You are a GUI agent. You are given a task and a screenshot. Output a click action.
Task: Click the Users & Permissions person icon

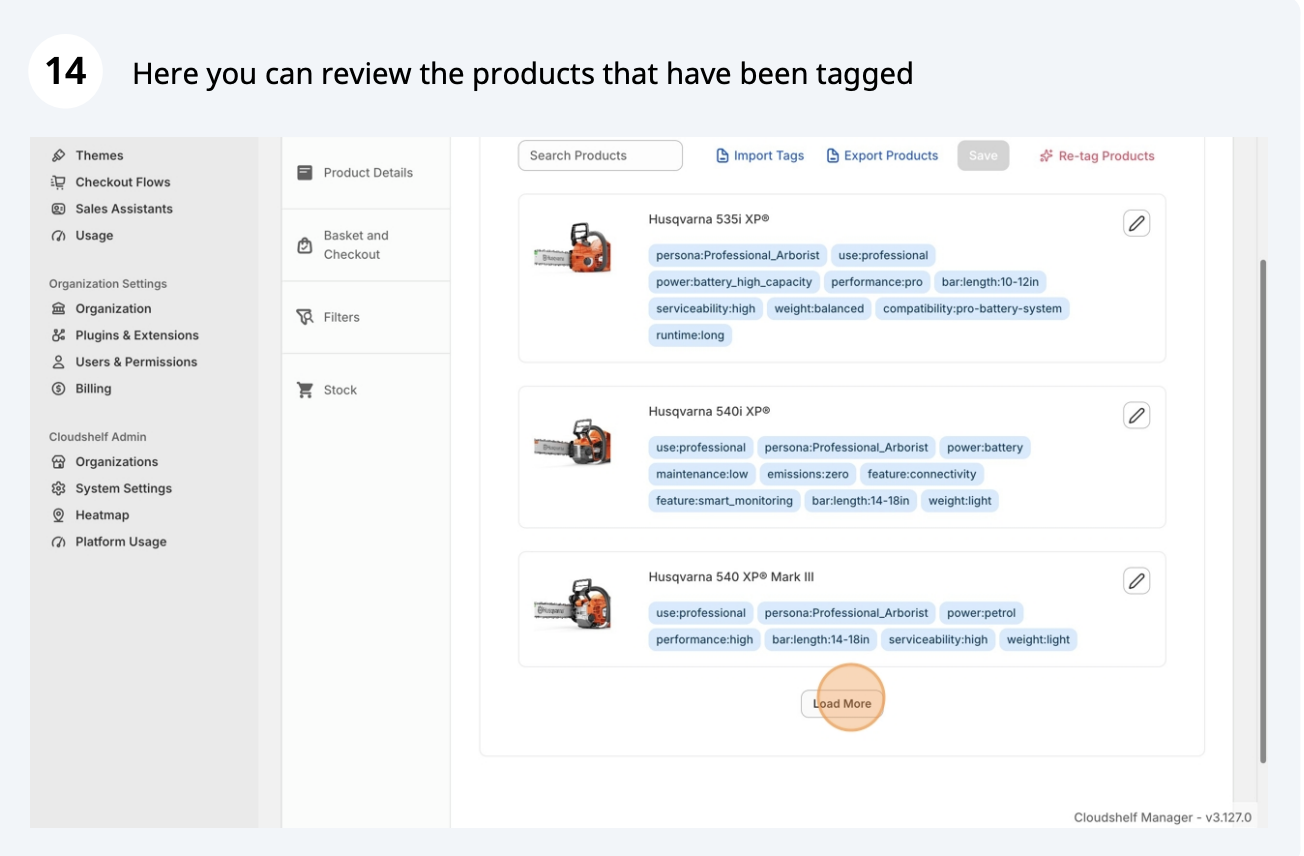click(x=58, y=362)
